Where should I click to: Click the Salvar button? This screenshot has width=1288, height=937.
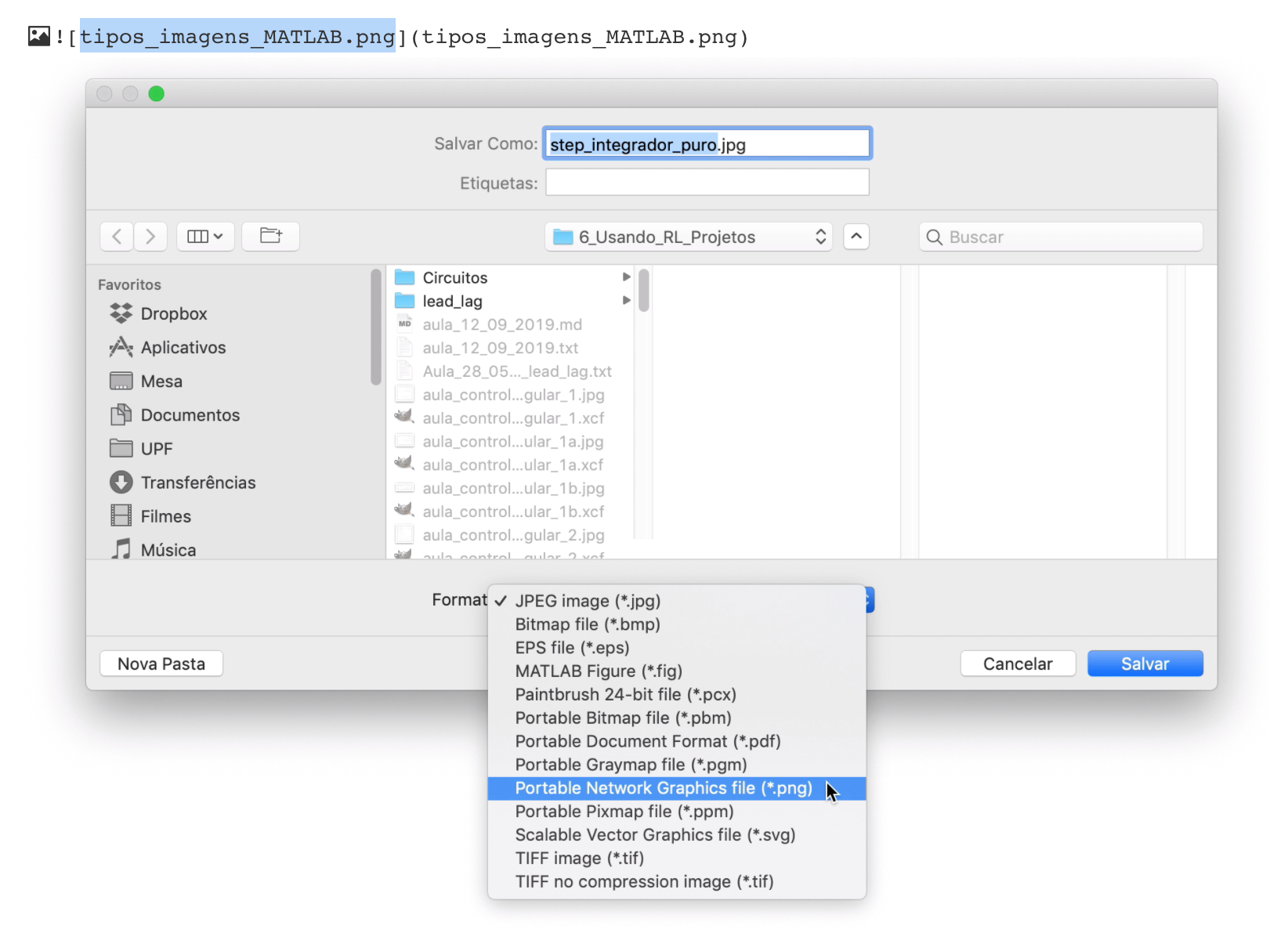click(x=1145, y=664)
